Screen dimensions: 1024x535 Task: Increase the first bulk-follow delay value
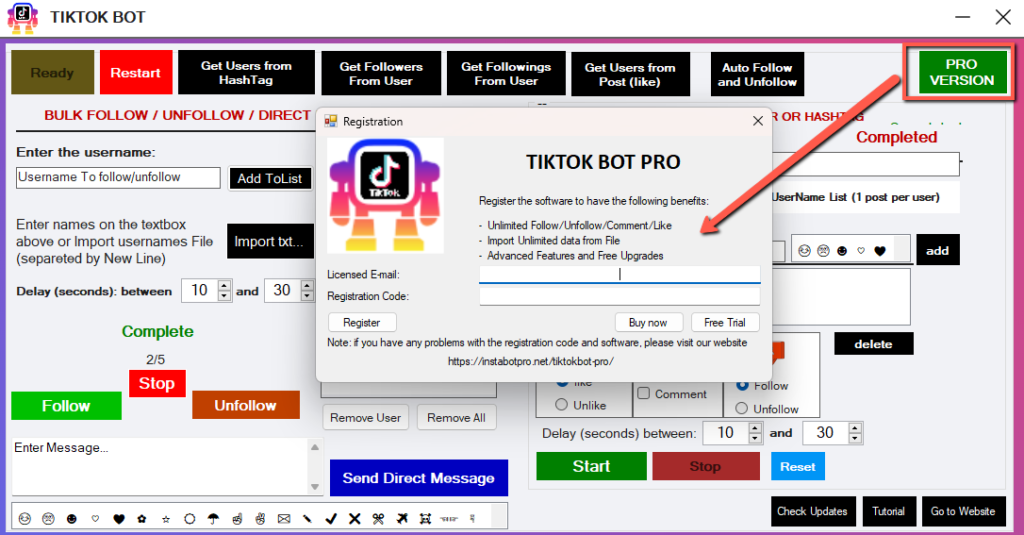pyautogui.click(x=224, y=285)
